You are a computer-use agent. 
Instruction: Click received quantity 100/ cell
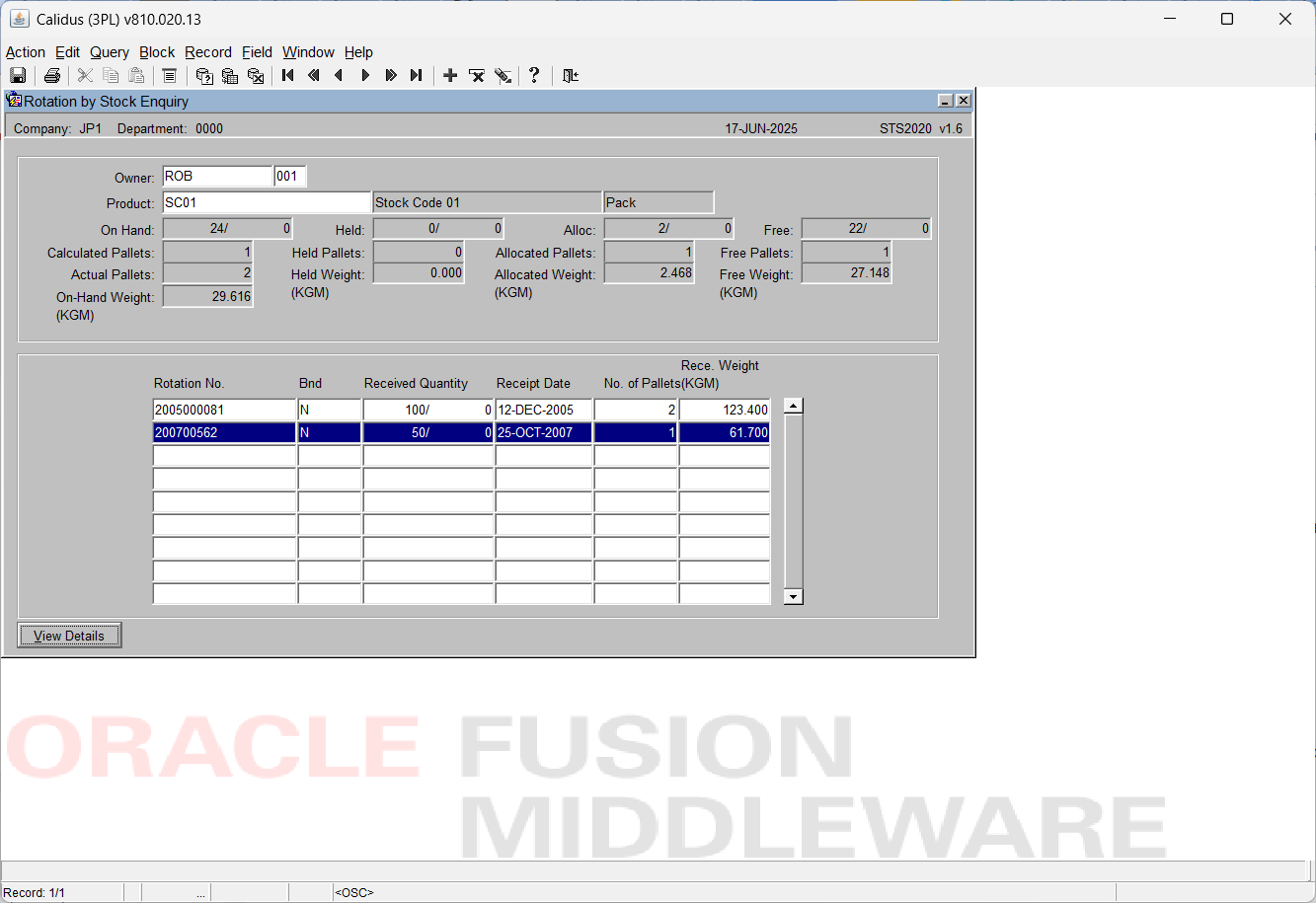pos(427,410)
